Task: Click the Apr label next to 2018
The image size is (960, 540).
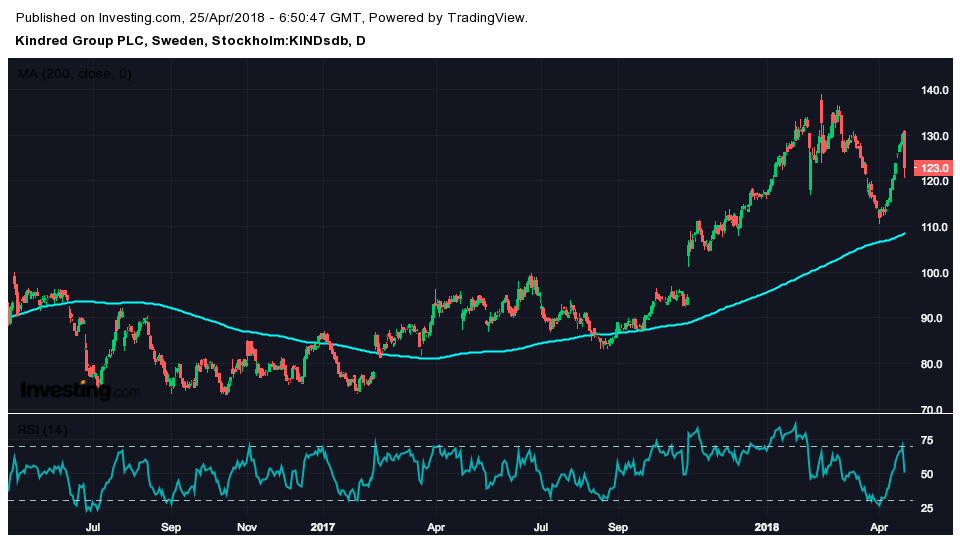Action: pos(879,527)
